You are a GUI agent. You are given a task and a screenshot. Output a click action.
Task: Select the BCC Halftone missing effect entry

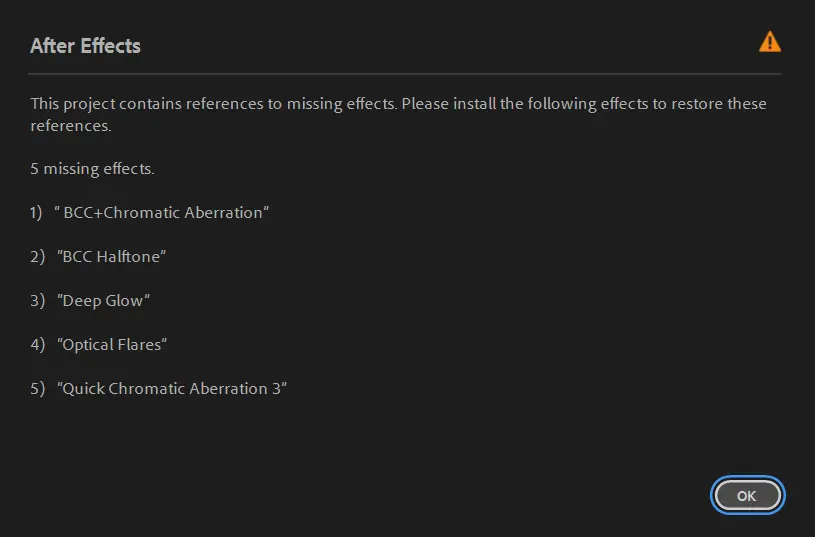click(x=112, y=257)
